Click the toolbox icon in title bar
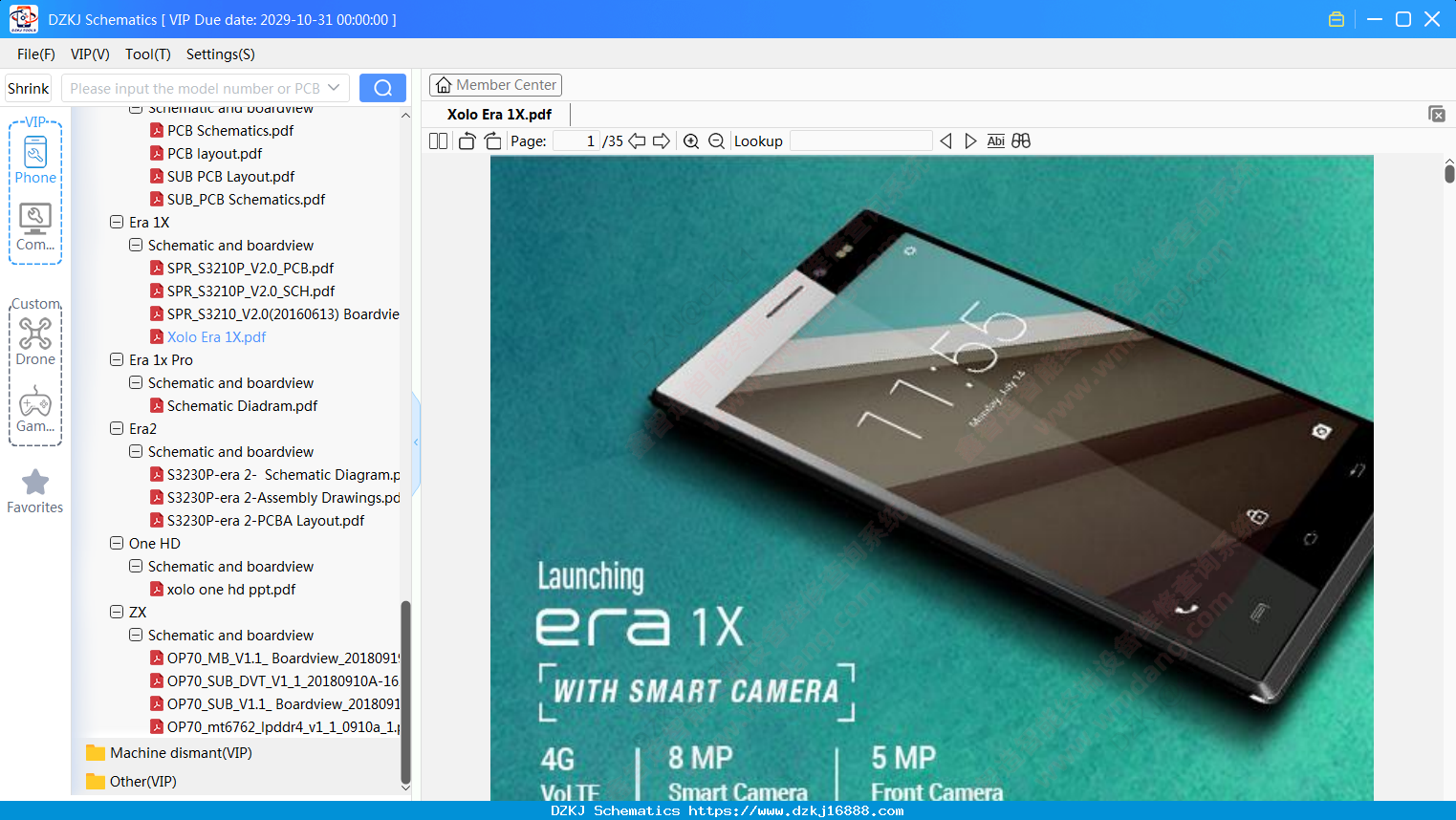Viewport: 1456px width, 820px height. tap(1336, 19)
